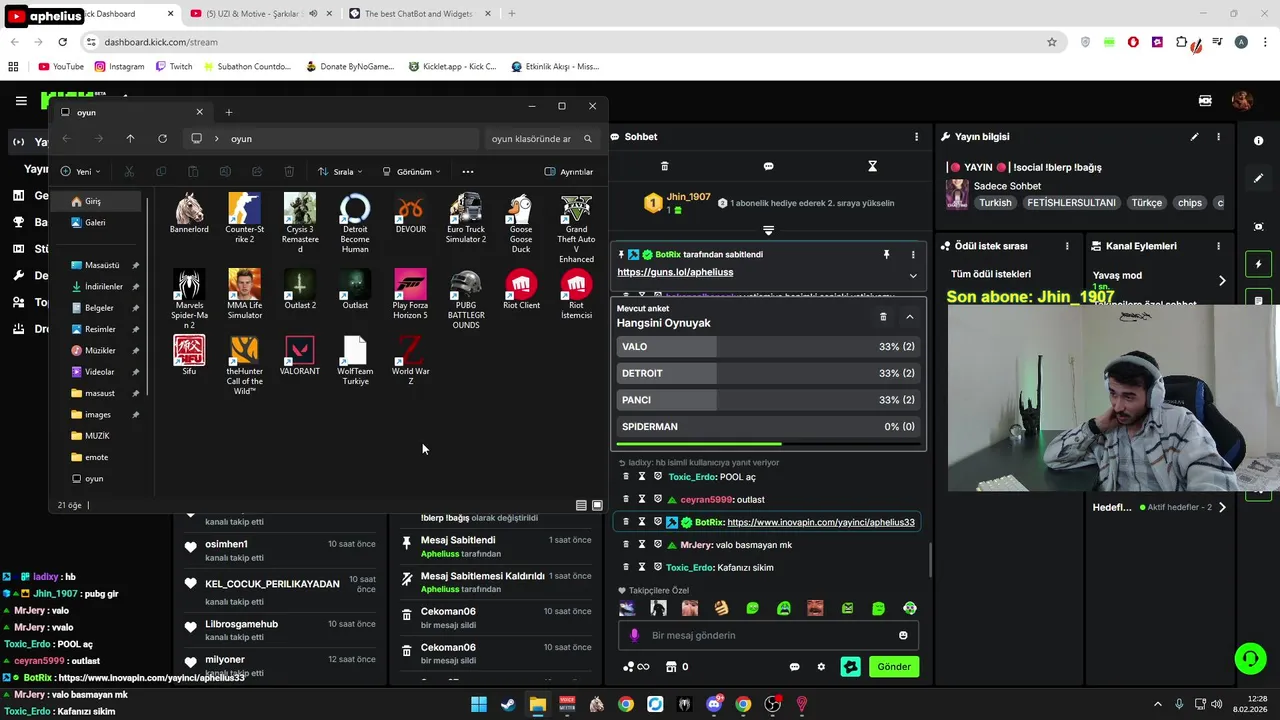Select the Riot Client shortcut
The width and height of the screenshot is (1280, 720).
tap(521, 290)
